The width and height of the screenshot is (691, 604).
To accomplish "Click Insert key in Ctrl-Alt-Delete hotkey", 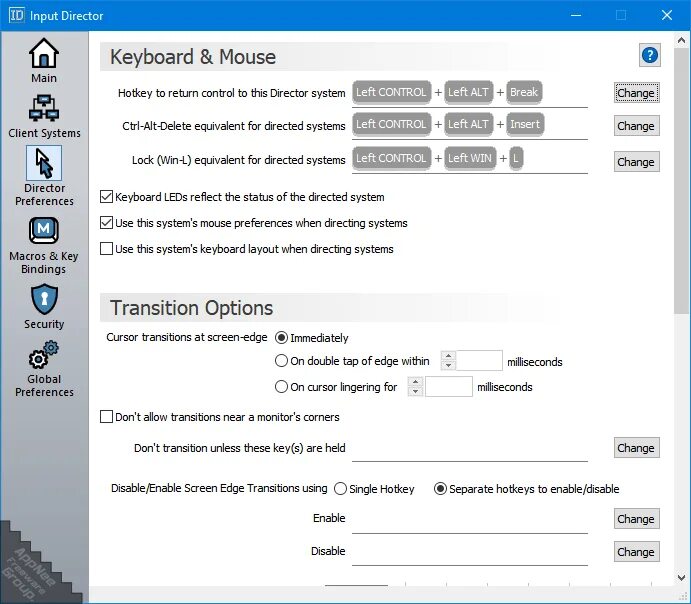I will point(525,124).
